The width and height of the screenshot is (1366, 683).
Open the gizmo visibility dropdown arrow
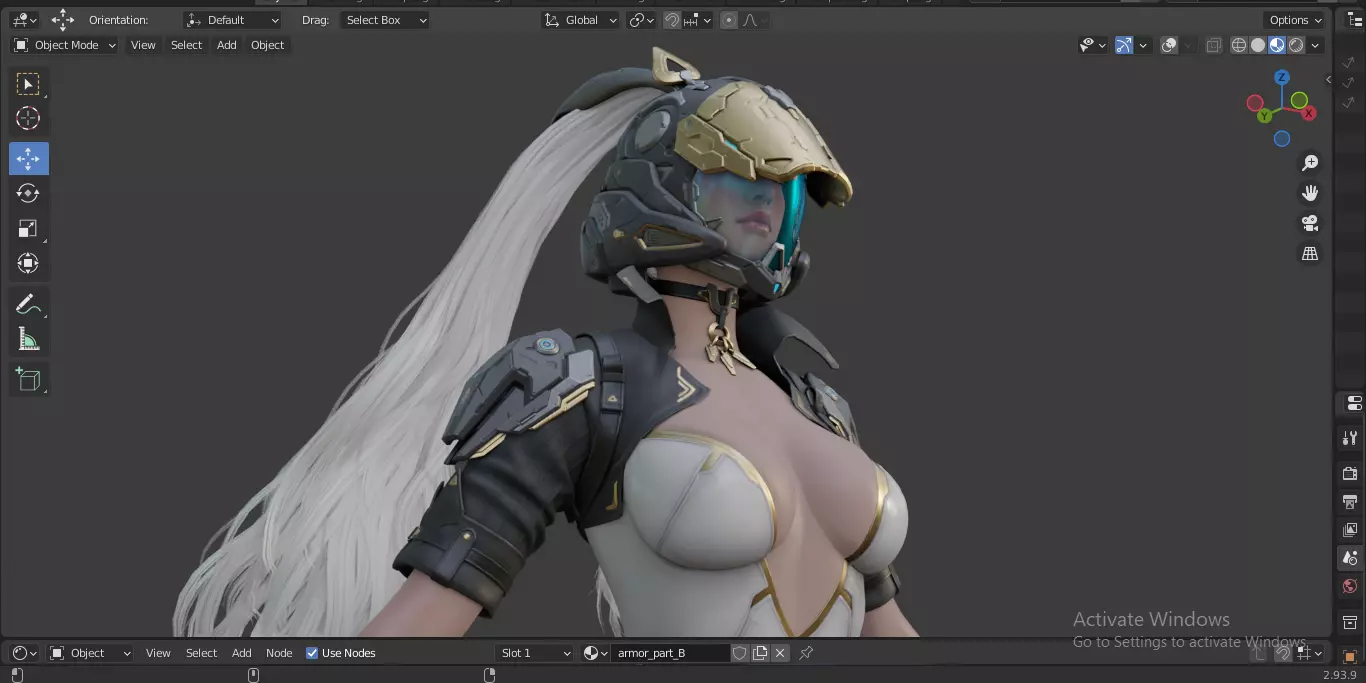pyautogui.click(x=1144, y=45)
